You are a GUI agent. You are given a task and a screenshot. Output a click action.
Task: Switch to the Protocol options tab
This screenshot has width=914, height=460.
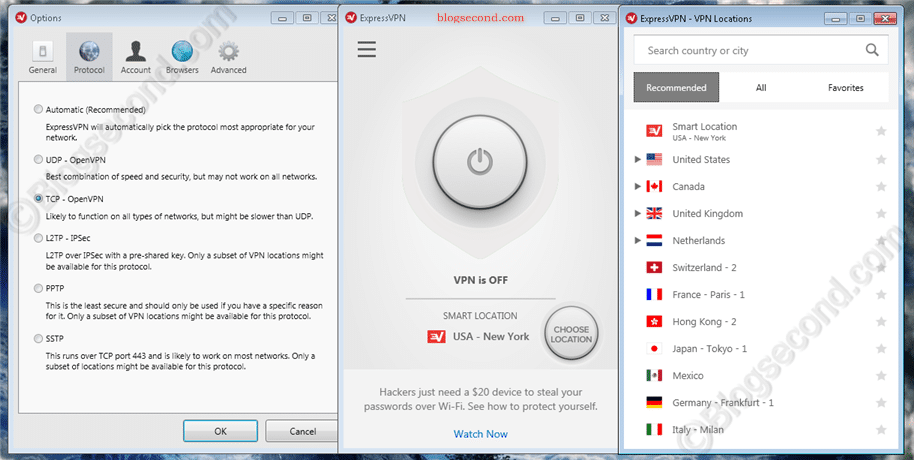(x=89, y=57)
